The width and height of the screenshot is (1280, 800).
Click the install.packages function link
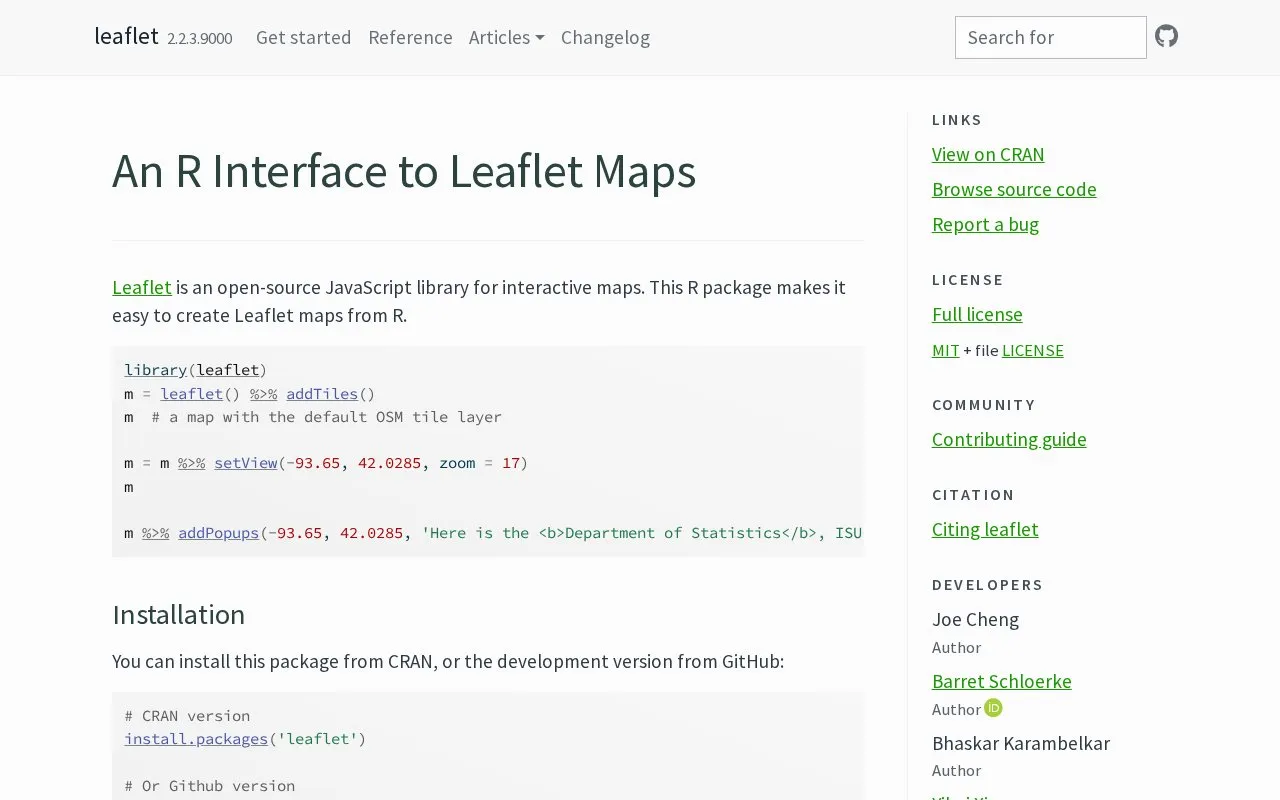tap(196, 739)
